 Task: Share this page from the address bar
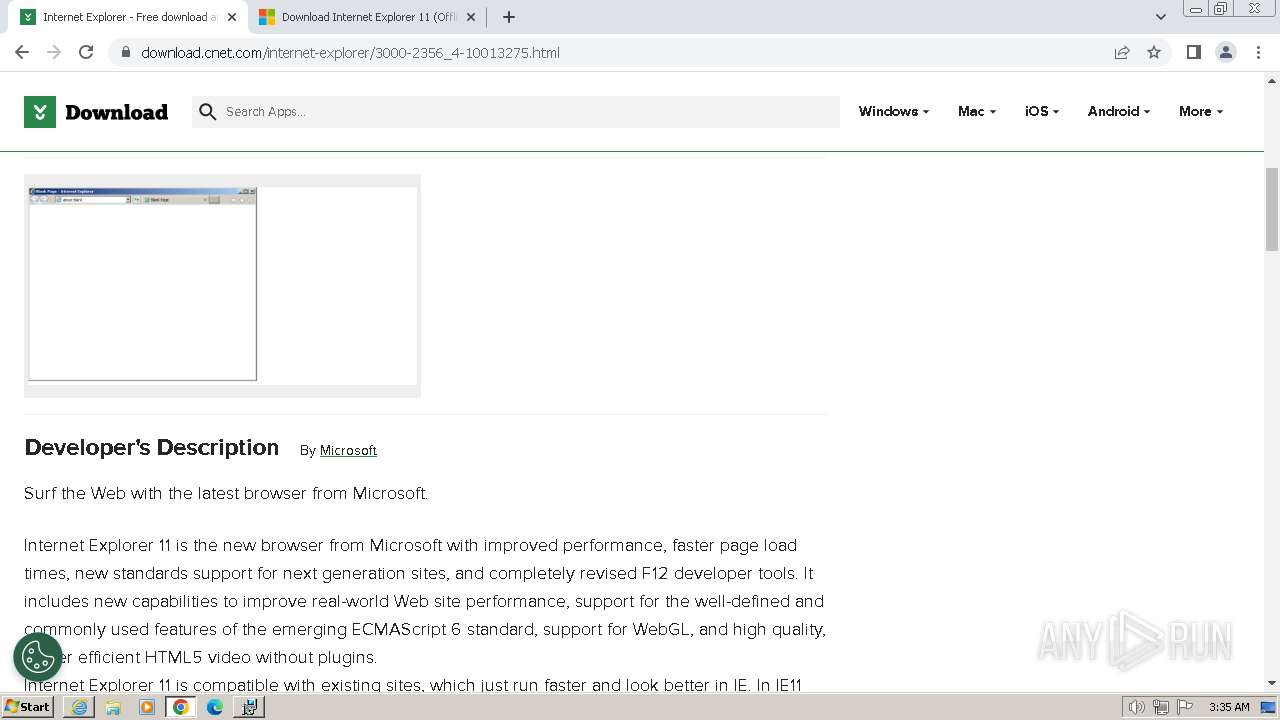click(x=1122, y=52)
